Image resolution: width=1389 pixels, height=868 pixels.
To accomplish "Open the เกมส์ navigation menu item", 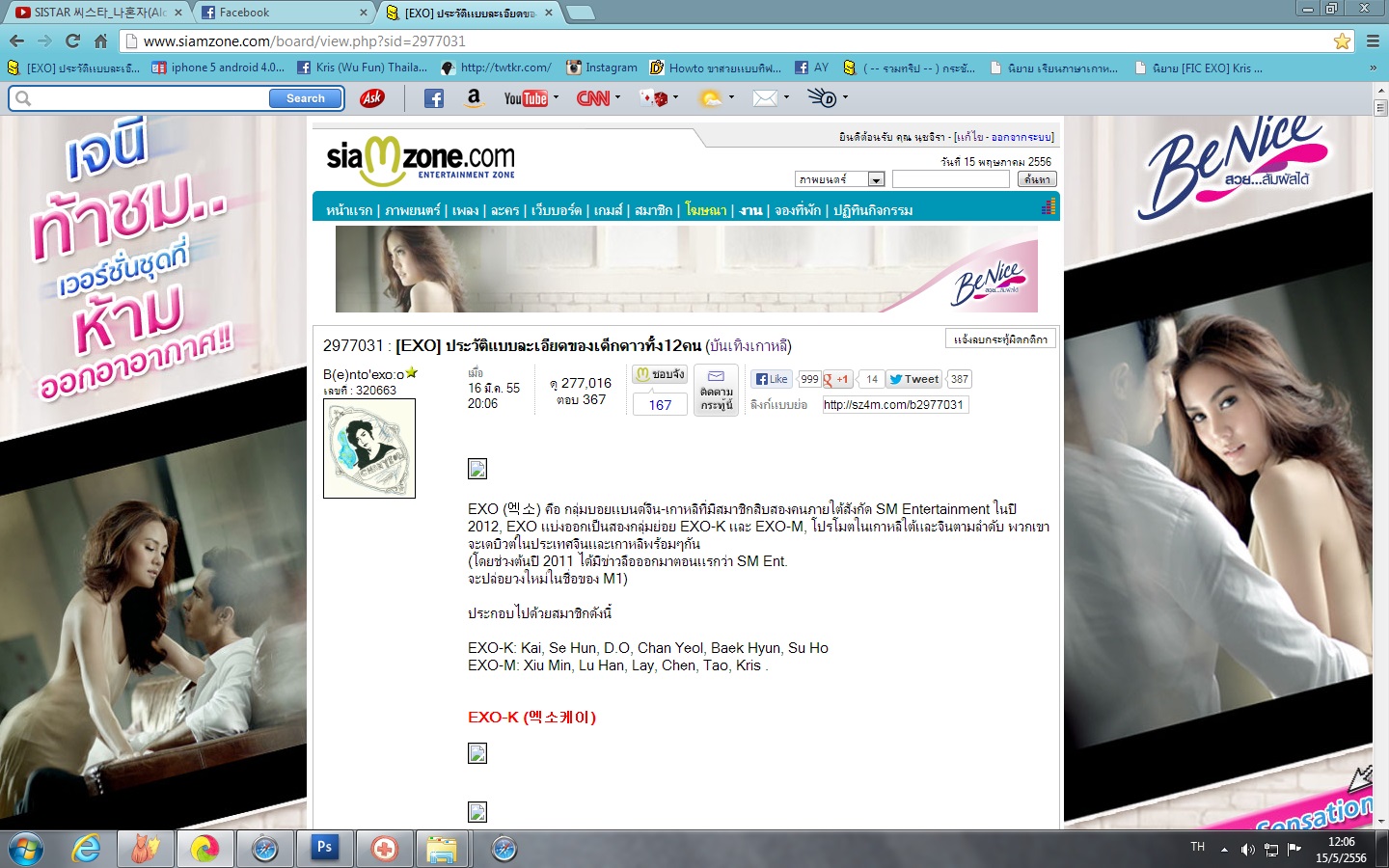I will tap(608, 210).
